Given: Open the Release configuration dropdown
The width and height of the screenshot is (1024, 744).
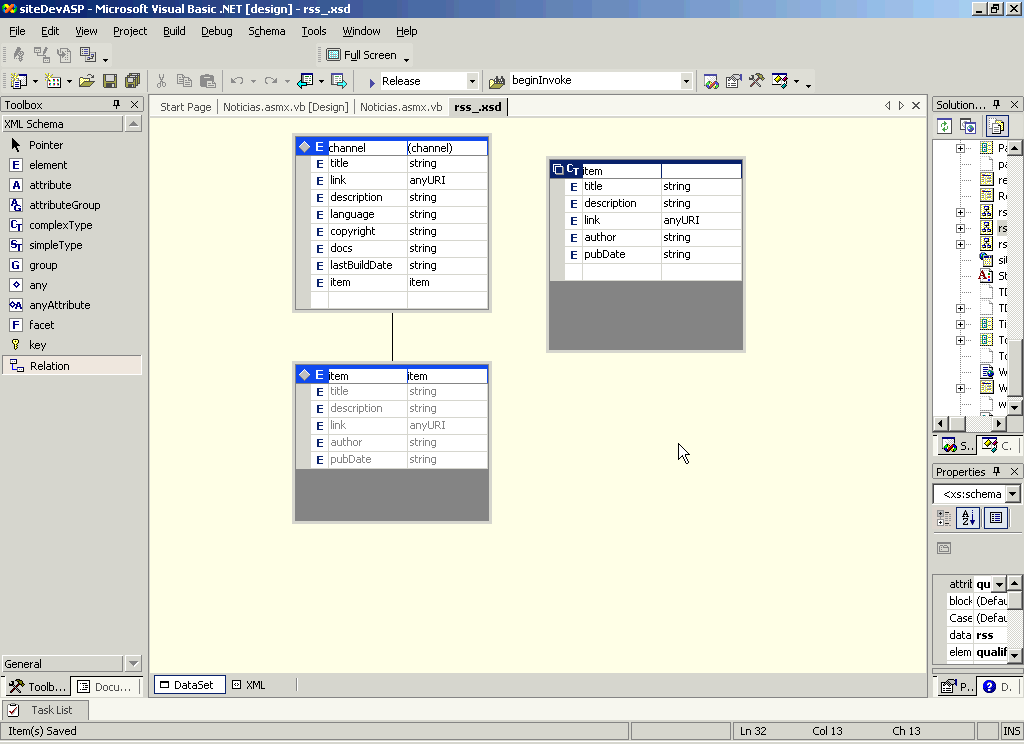Looking at the screenshot, I should [x=472, y=81].
